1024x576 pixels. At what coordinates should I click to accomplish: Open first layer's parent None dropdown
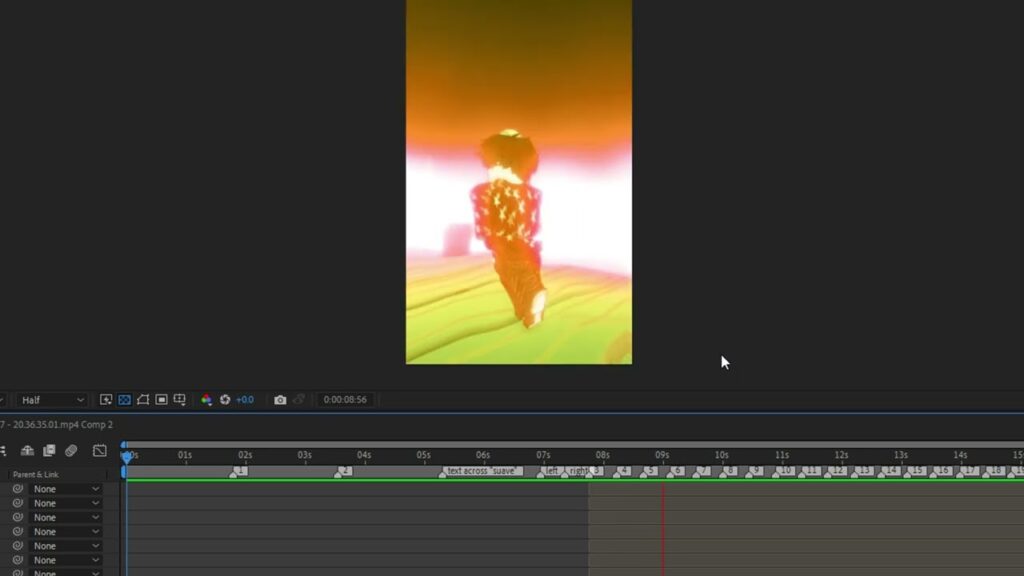tap(66, 489)
